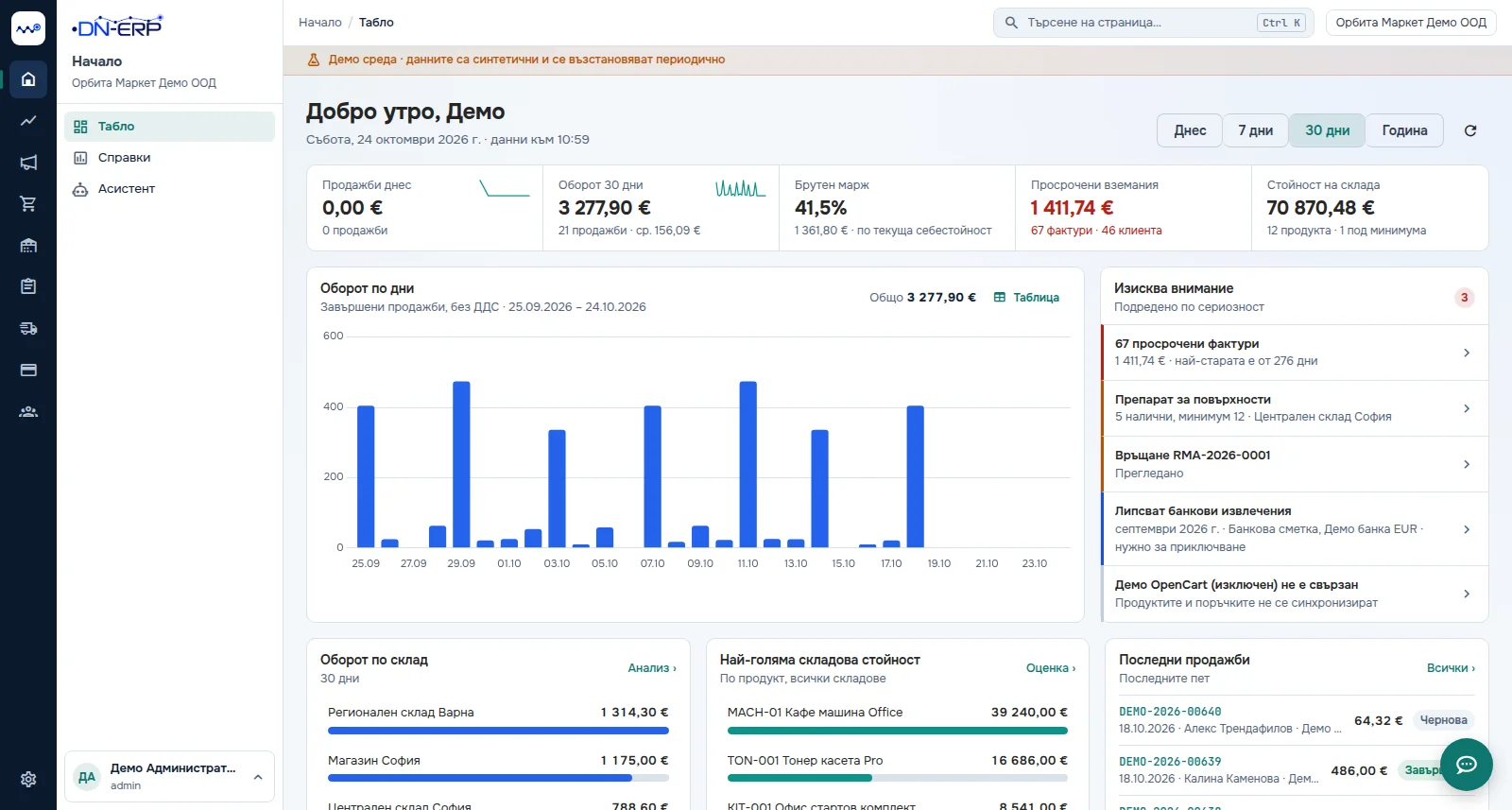Click the 3 alerts badge
Screen dimensions: 1512x810
(x=1464, y=298)
